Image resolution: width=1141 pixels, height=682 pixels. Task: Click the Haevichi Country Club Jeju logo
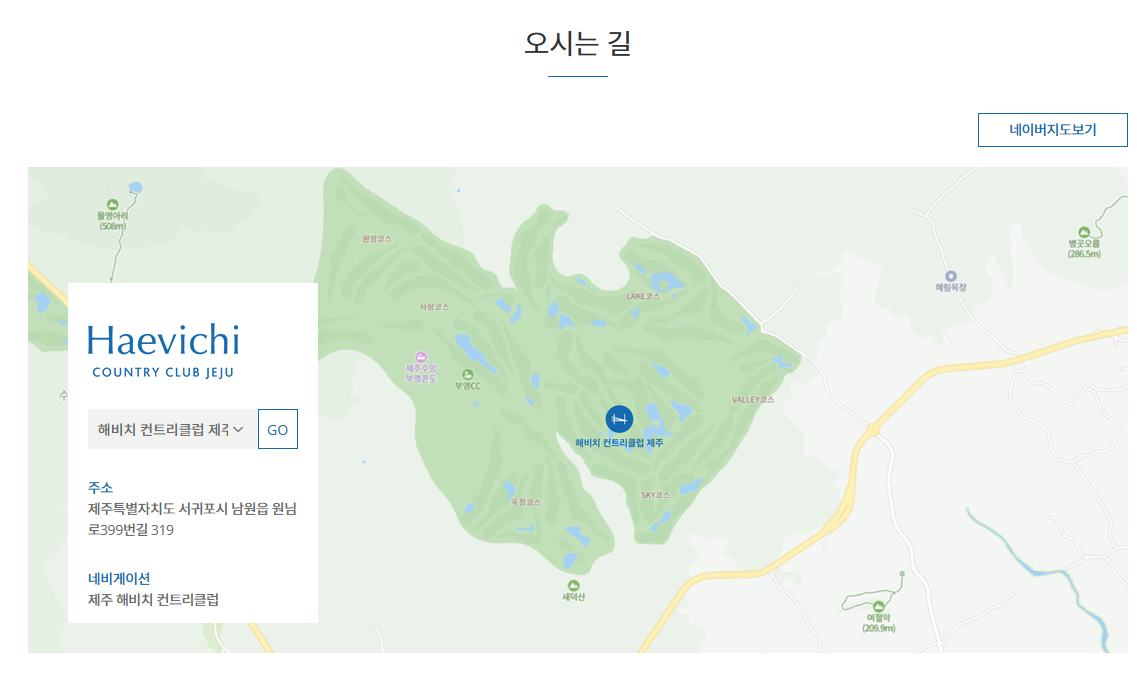pyautogui.click(x=163, y=351)
